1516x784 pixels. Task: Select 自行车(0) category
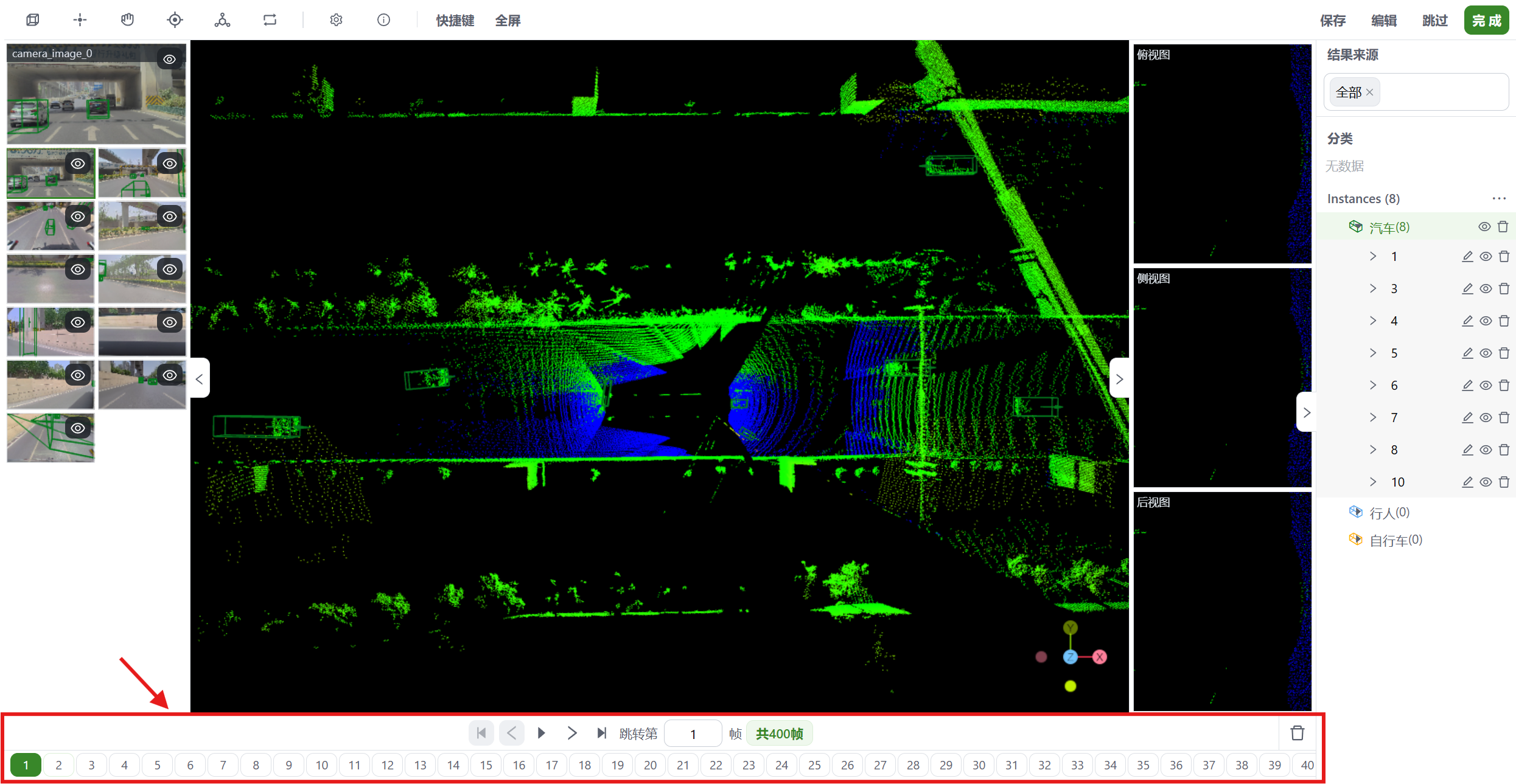point(1395,540)
